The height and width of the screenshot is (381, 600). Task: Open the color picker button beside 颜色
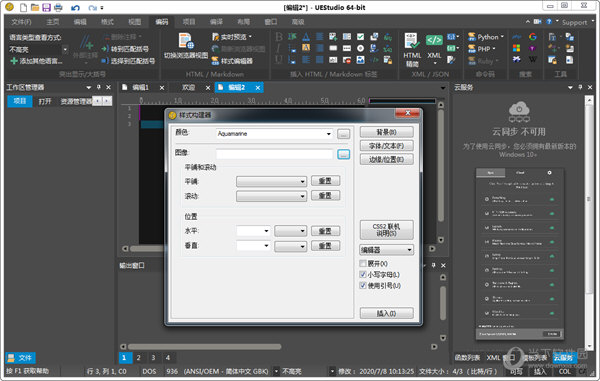point(344,134)
